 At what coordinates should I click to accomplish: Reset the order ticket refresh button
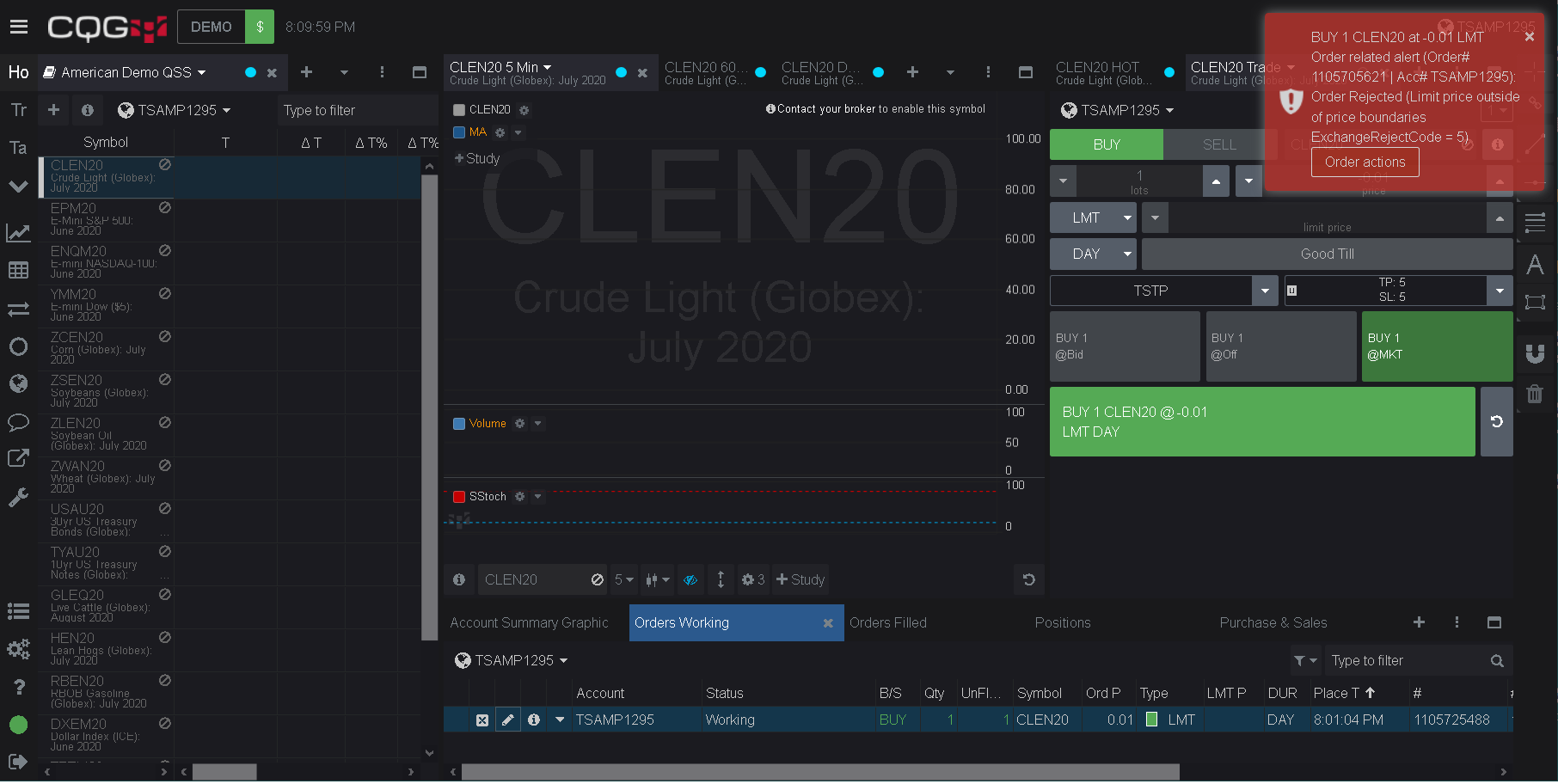click(x=1497, y=421)
